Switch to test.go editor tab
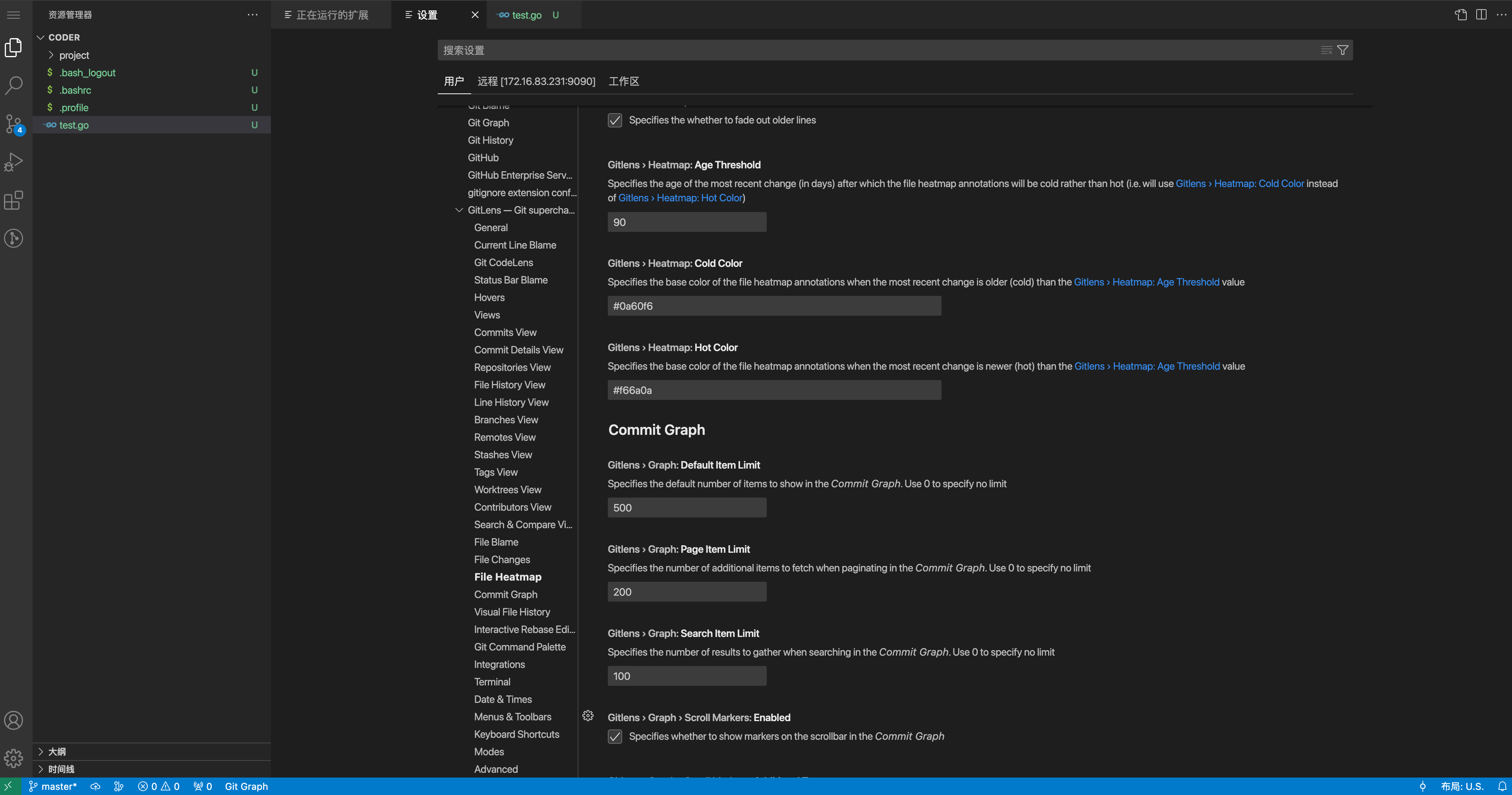The image size is (1512, 795). 534,15
